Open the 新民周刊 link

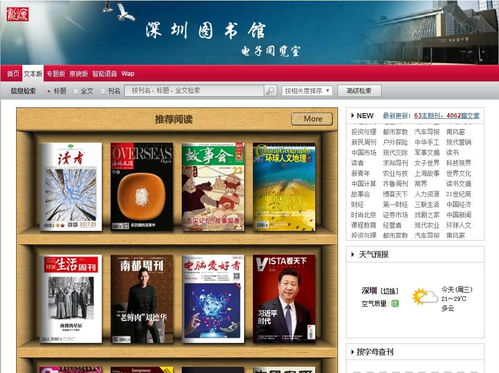coord(364,142)
